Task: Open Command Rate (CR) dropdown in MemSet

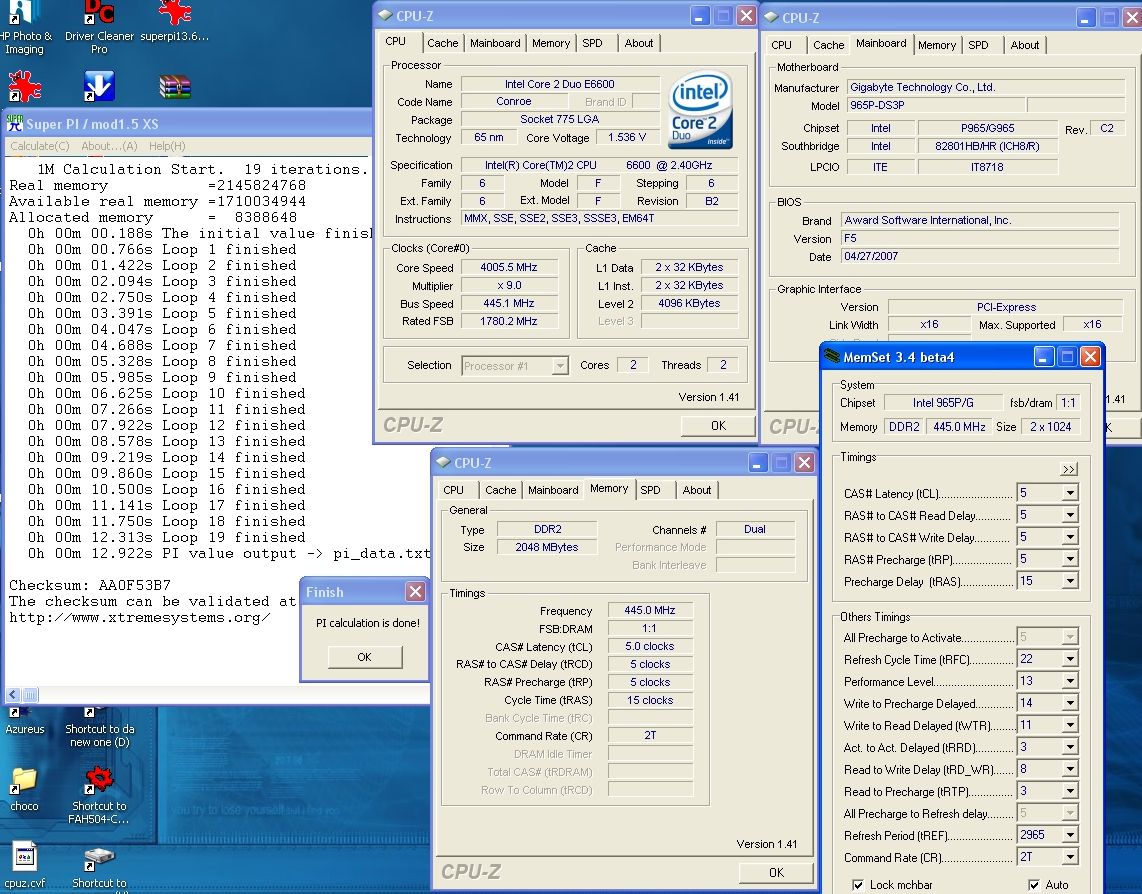Action: [x=1070, y=857]
